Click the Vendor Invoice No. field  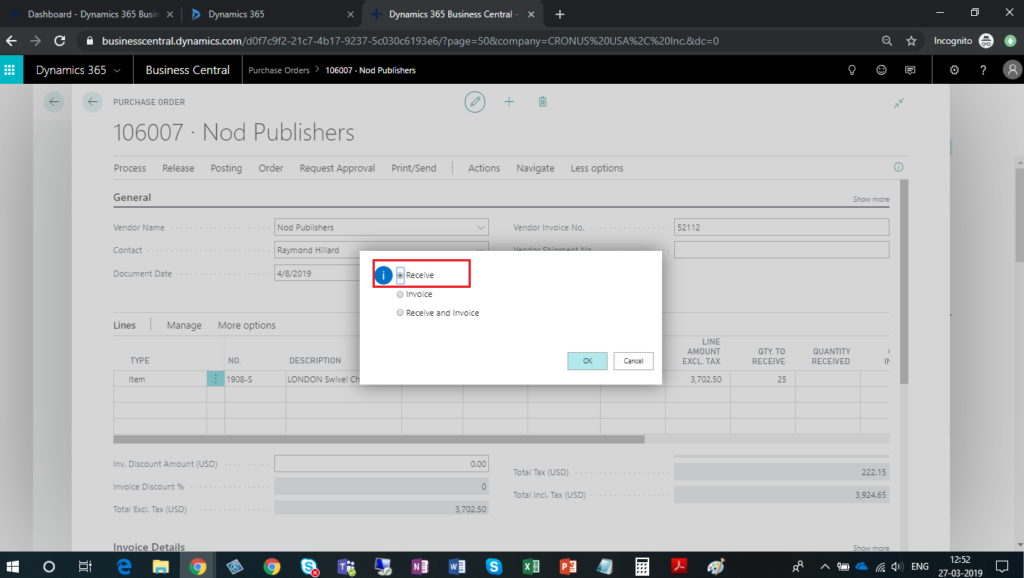tap(781, 227)
